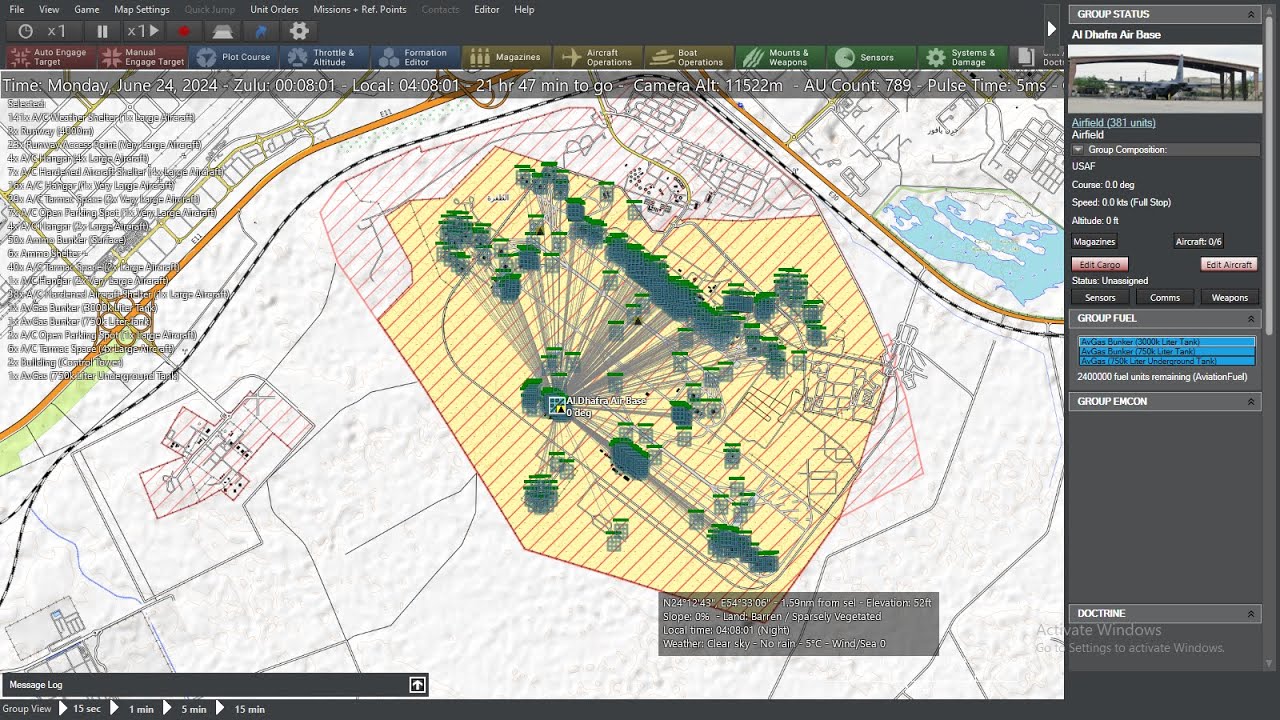This screenshot has height=720, width=1280.
Task: Click the time compression clock icon
Action: [x=26, y=32]
